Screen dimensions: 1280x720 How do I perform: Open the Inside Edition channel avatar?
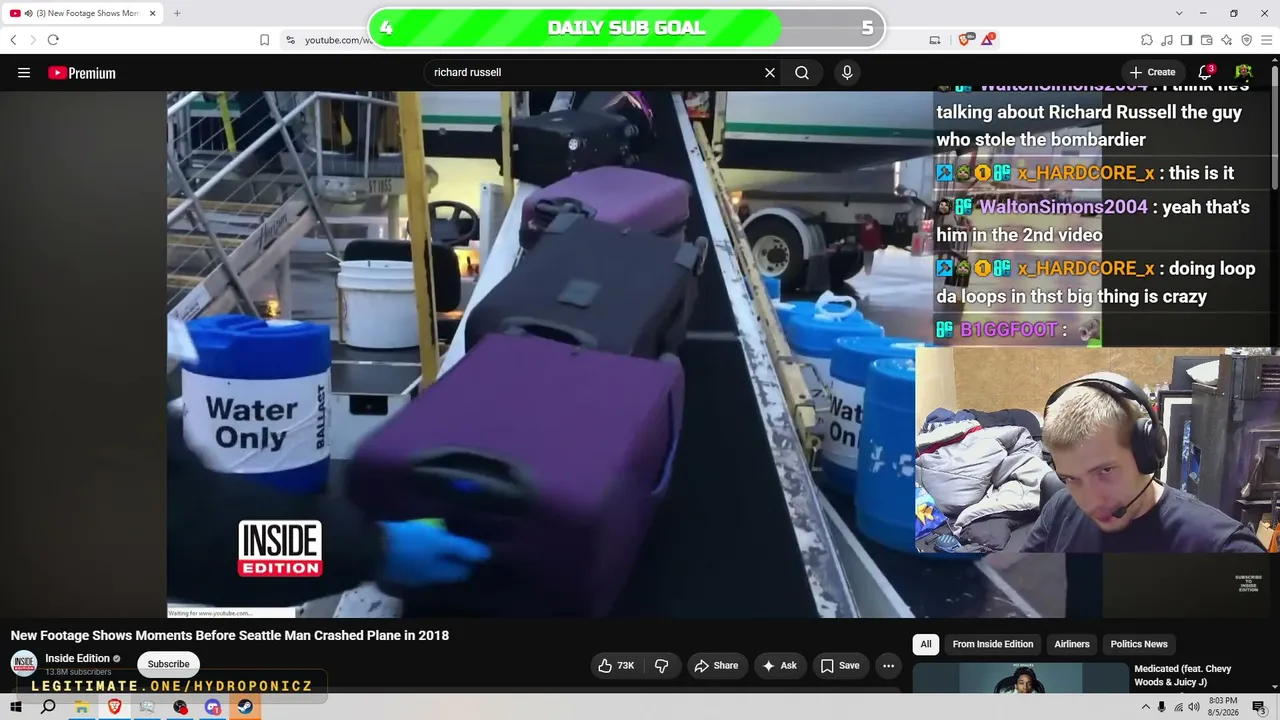pos(24,664)
